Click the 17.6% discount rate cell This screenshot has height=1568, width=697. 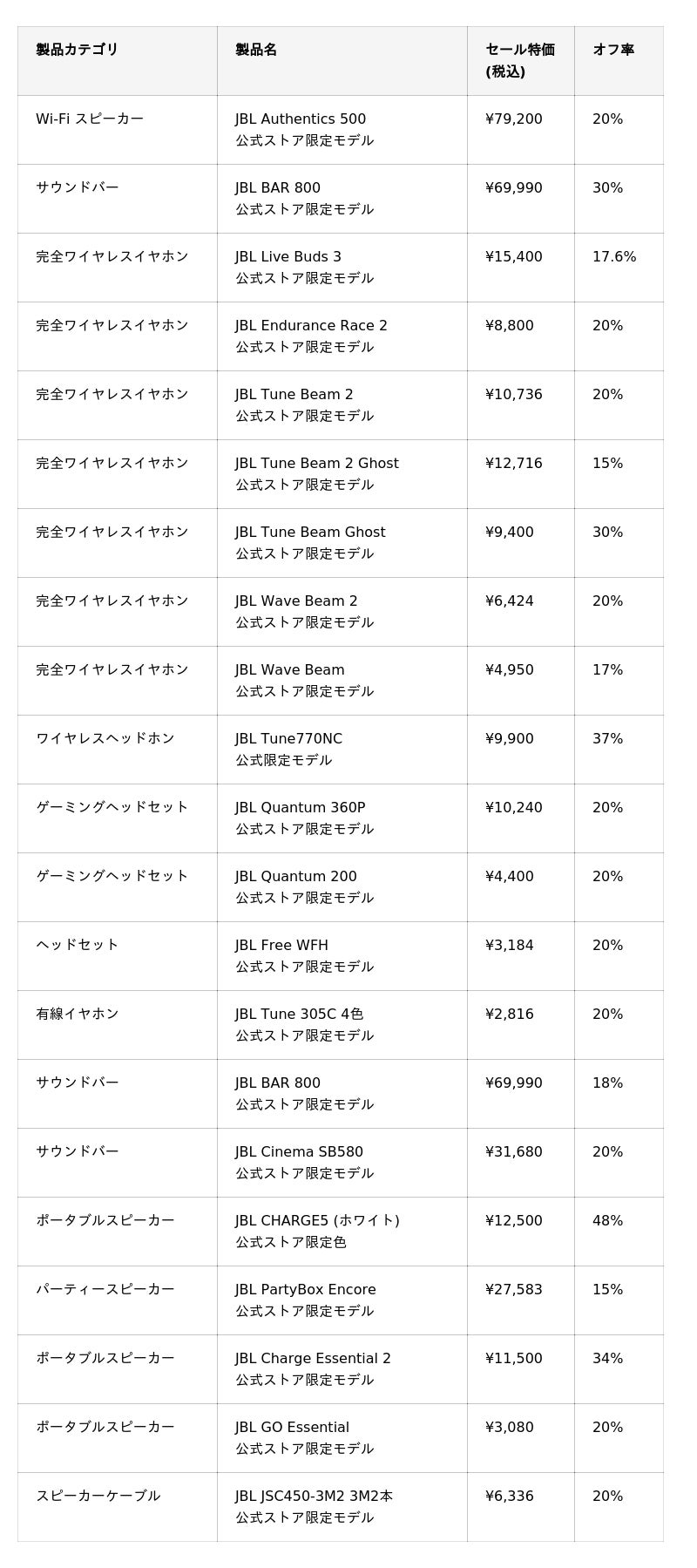(614, 257)
